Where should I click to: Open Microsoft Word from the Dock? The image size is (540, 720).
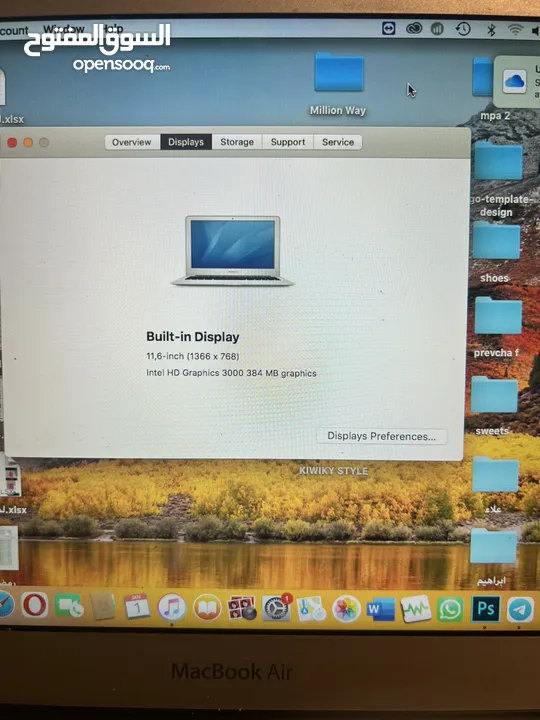[x=381, y=609]
